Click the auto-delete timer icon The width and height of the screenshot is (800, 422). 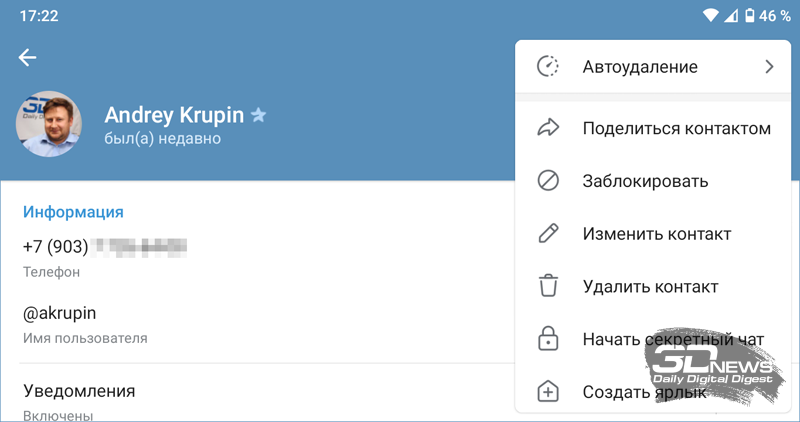tap(548, 67)
